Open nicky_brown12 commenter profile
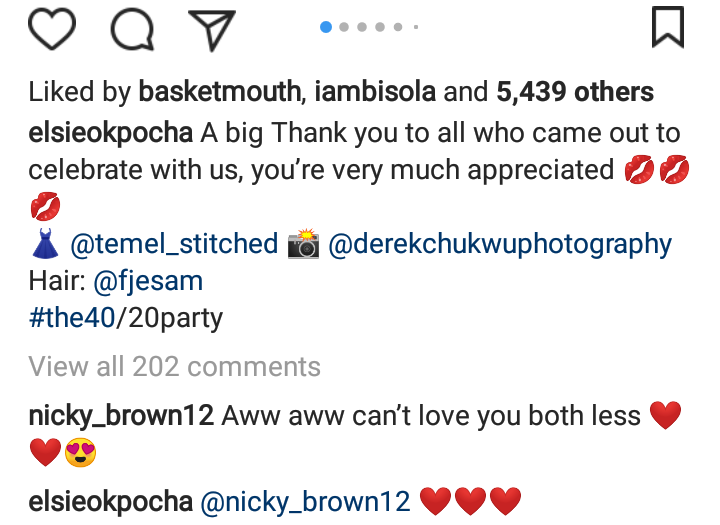 (121, 415)
